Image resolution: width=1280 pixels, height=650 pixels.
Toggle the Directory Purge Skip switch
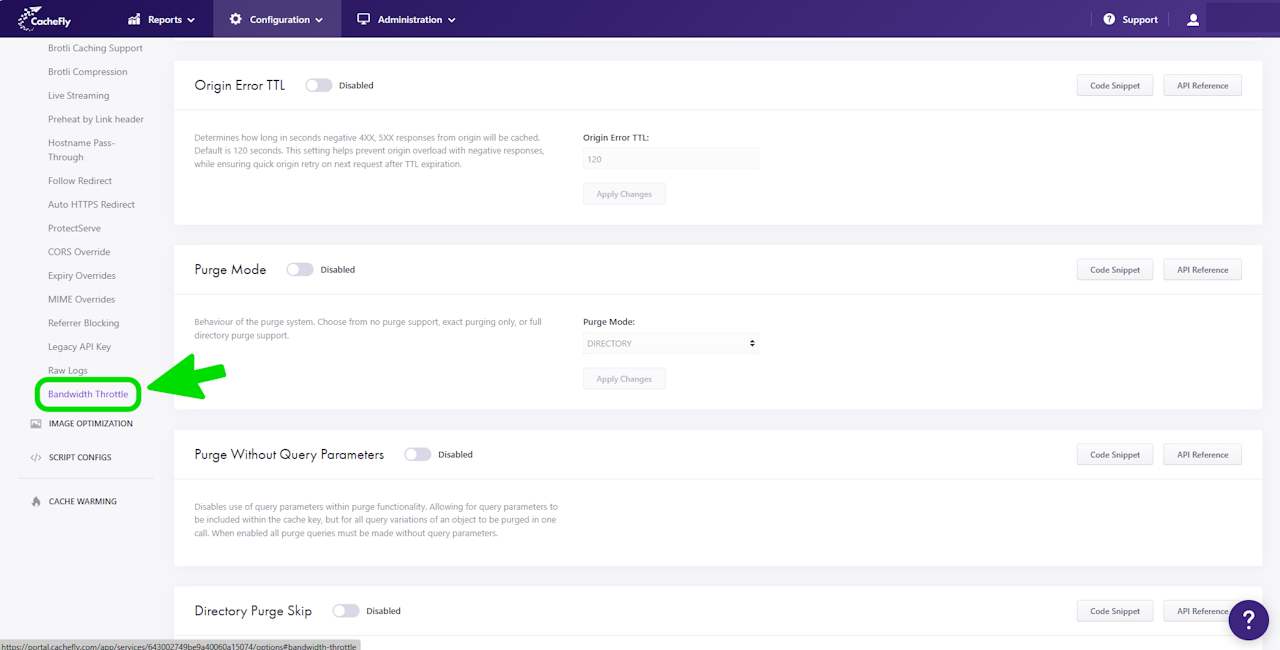point(346,610)
